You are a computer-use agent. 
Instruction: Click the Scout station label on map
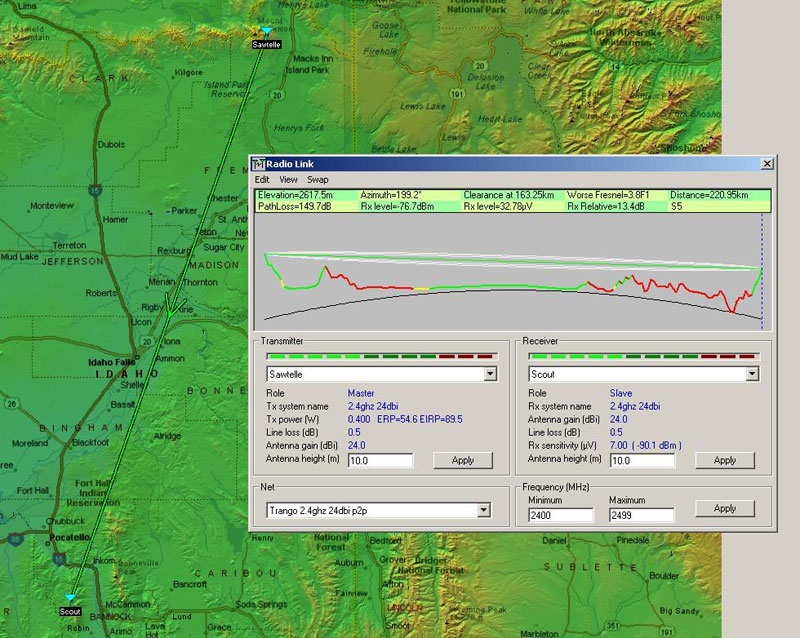tap(70, 611)
